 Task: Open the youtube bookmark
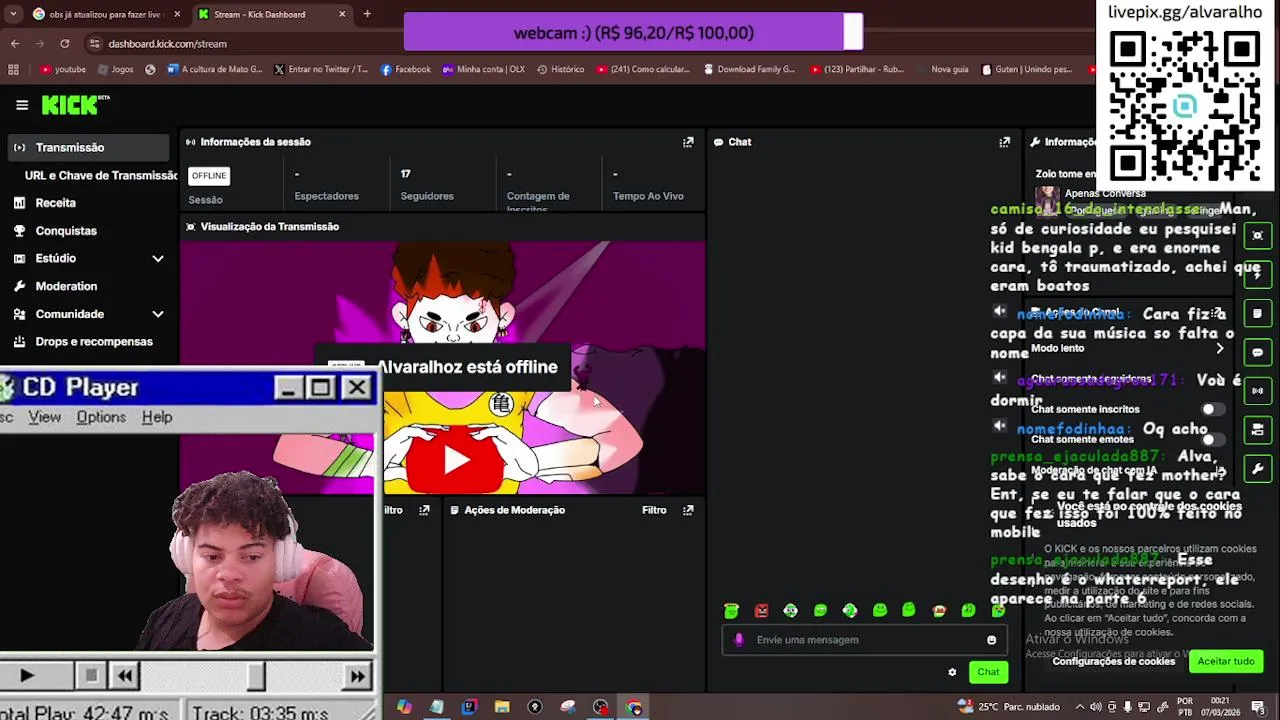tap(63, 69)
